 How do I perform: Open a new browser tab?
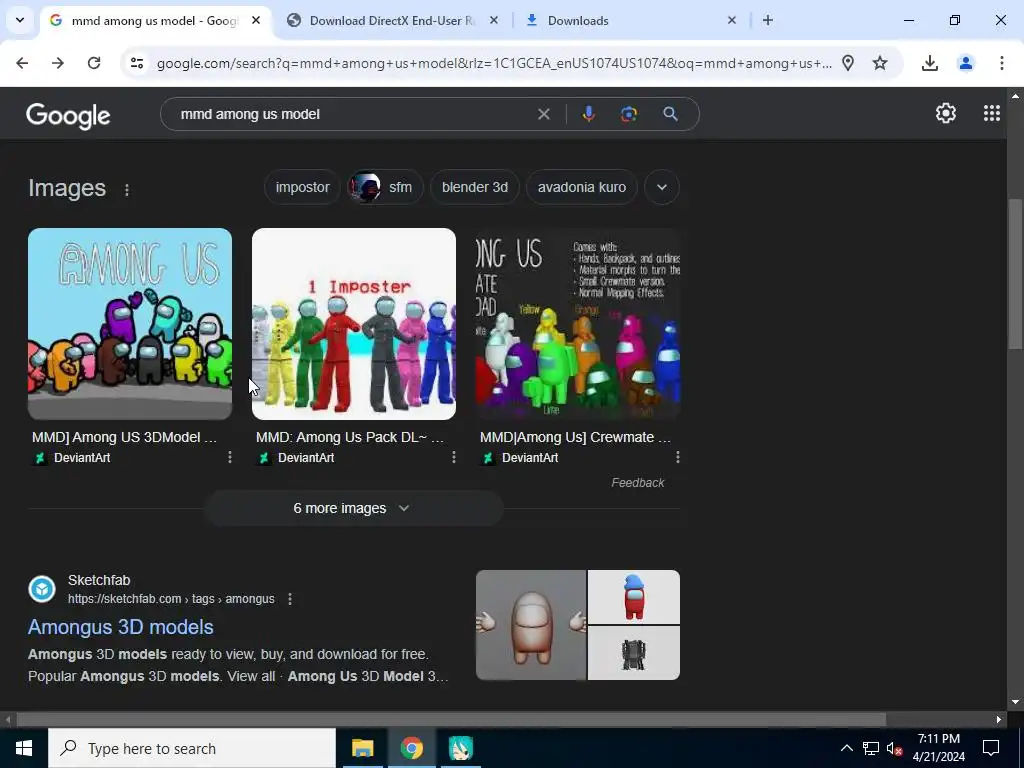click(x=768, y=20)
